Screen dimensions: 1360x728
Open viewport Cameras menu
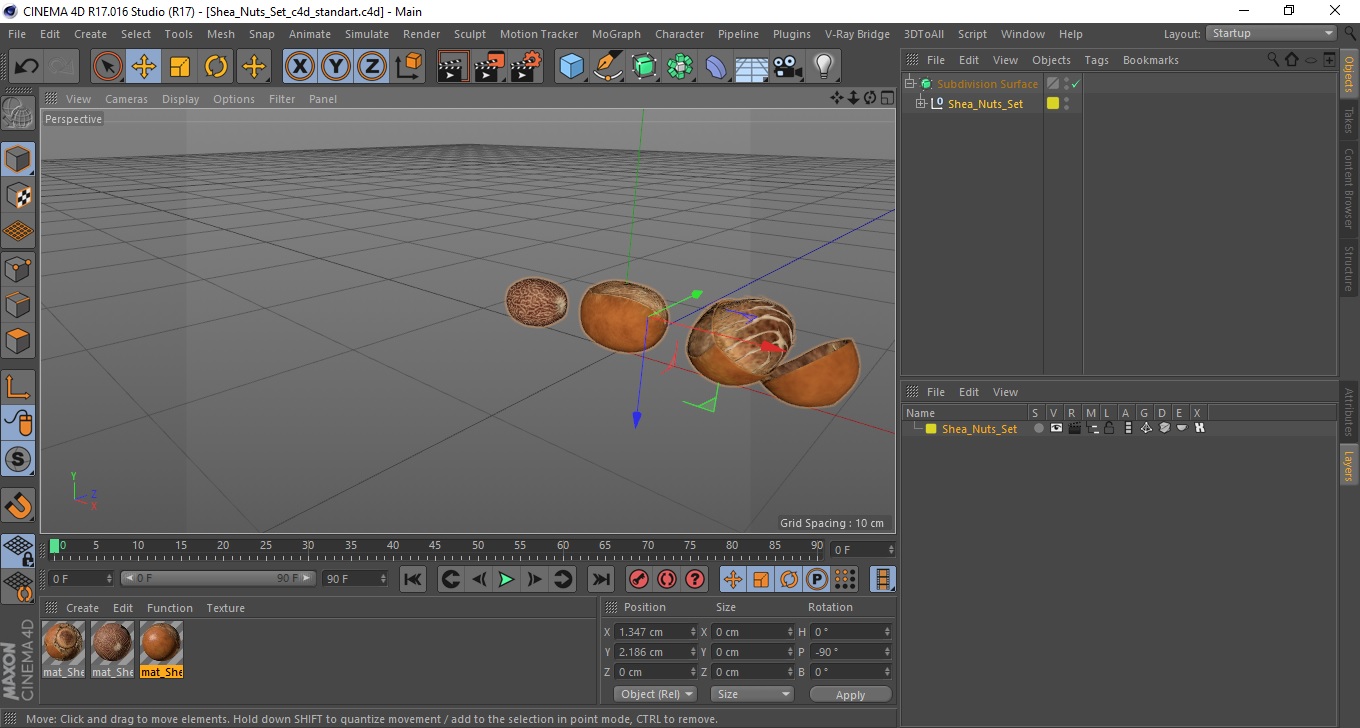126,99
